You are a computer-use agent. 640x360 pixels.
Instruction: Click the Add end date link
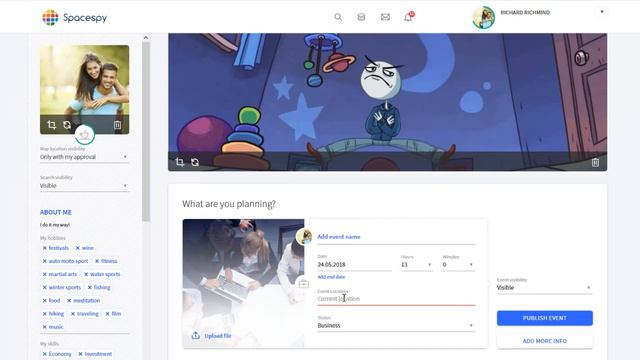point(331,277)
